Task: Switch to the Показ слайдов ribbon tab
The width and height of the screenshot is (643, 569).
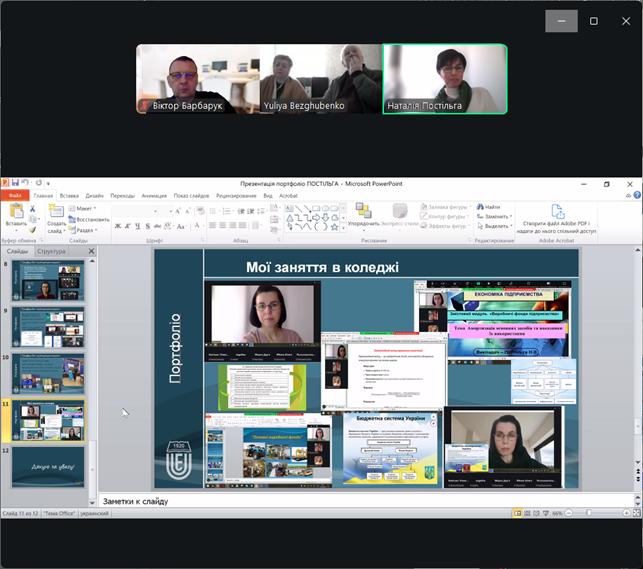Action: [x=191, y=196]
